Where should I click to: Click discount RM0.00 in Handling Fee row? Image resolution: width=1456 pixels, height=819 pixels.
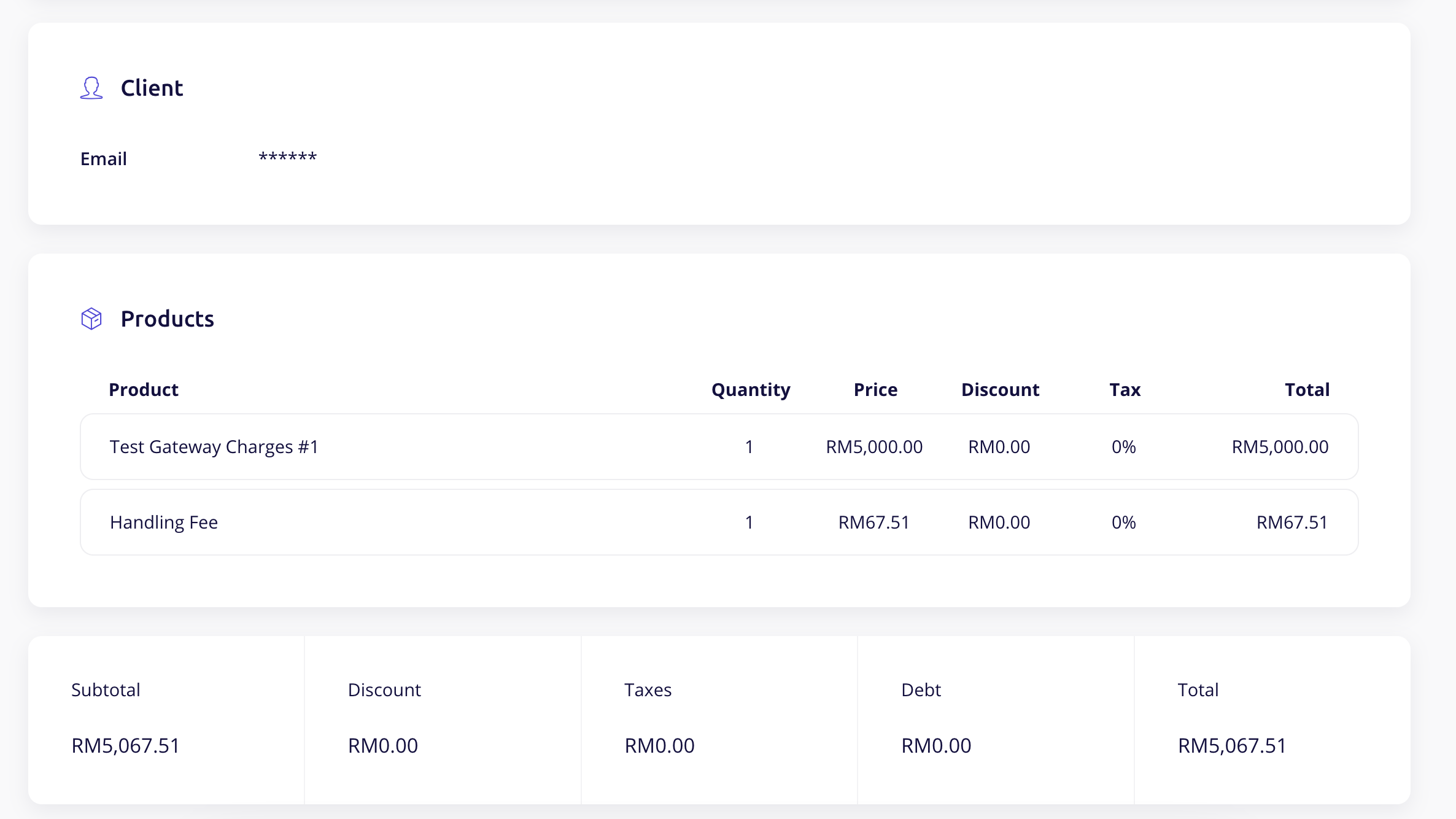999,522
